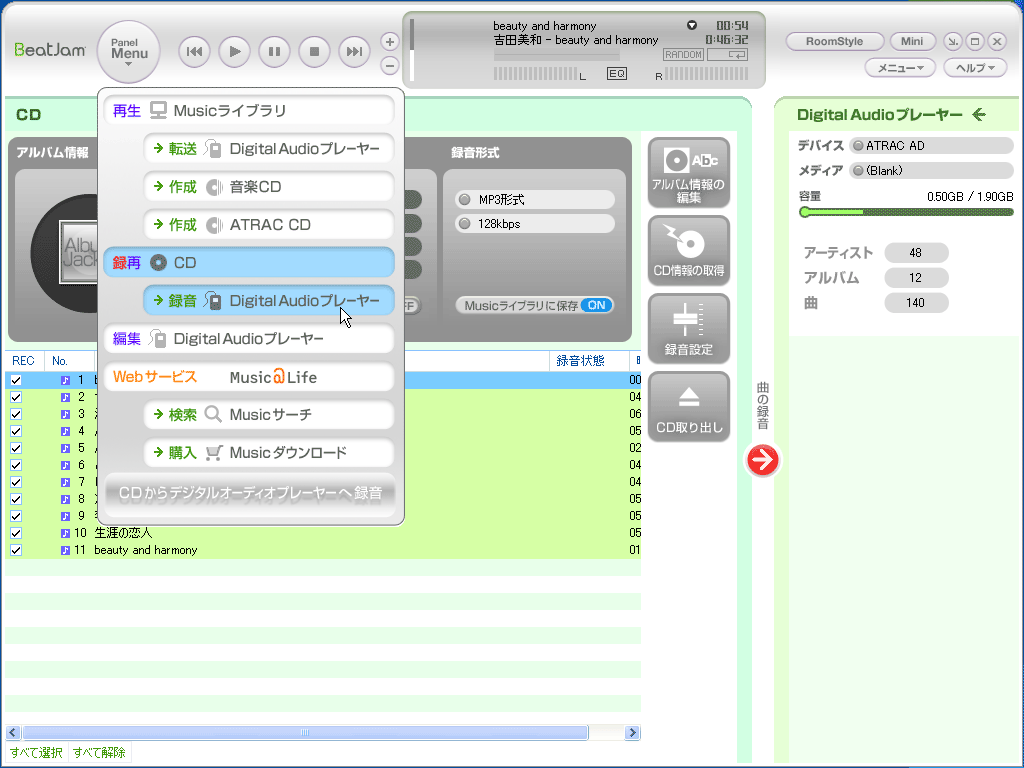Open 録音設定 recording settings

[688, 328]
